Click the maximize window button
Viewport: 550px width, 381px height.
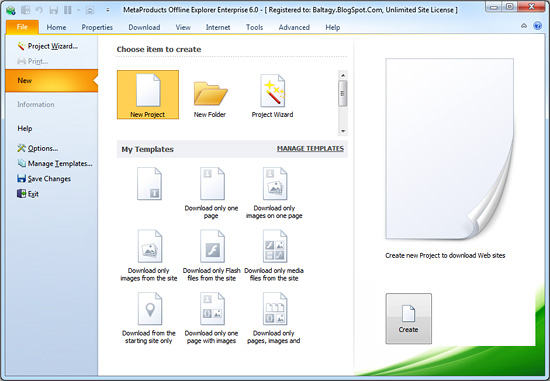[510, 7]
